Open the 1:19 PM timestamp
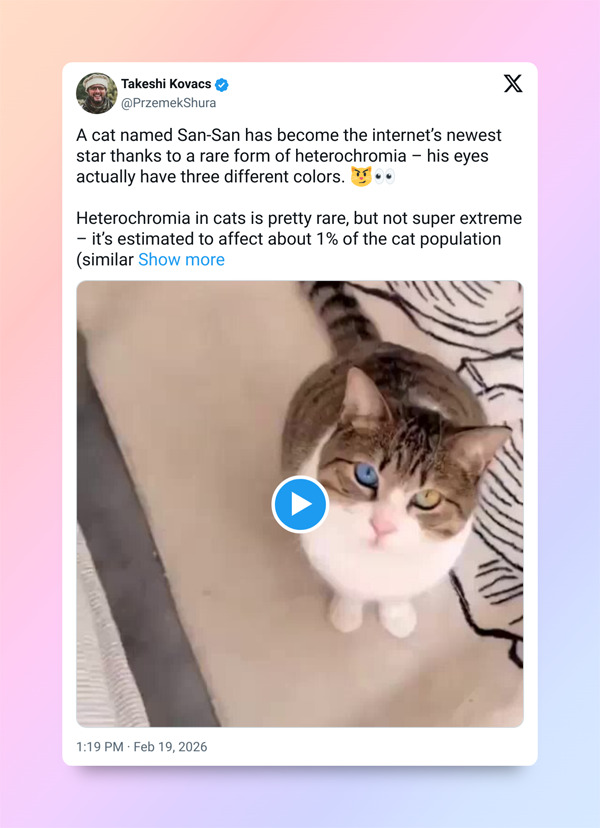 point(99,747)
